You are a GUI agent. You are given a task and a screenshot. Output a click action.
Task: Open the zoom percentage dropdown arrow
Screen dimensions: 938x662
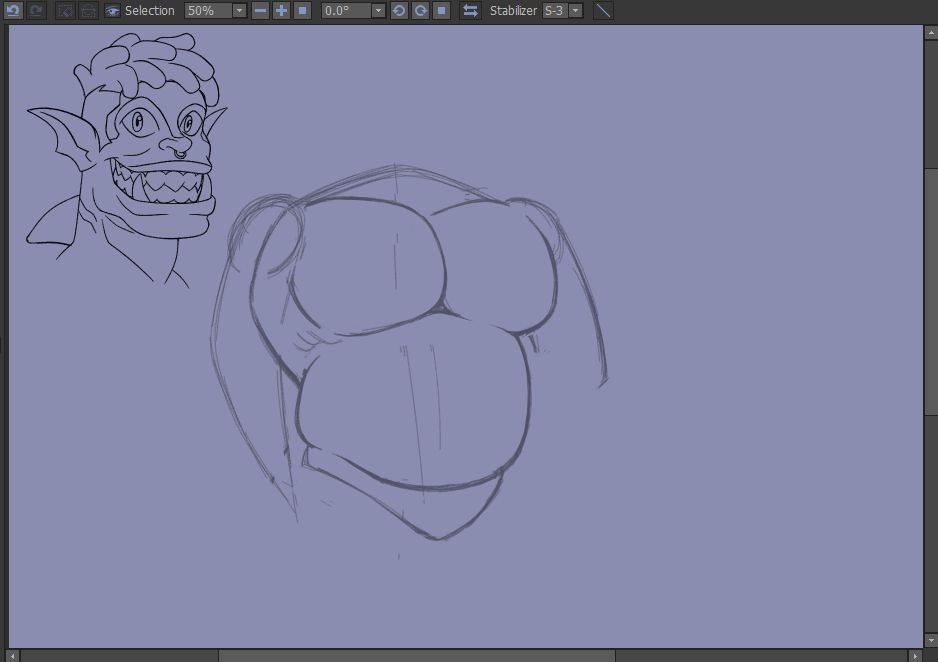[239, 11]
